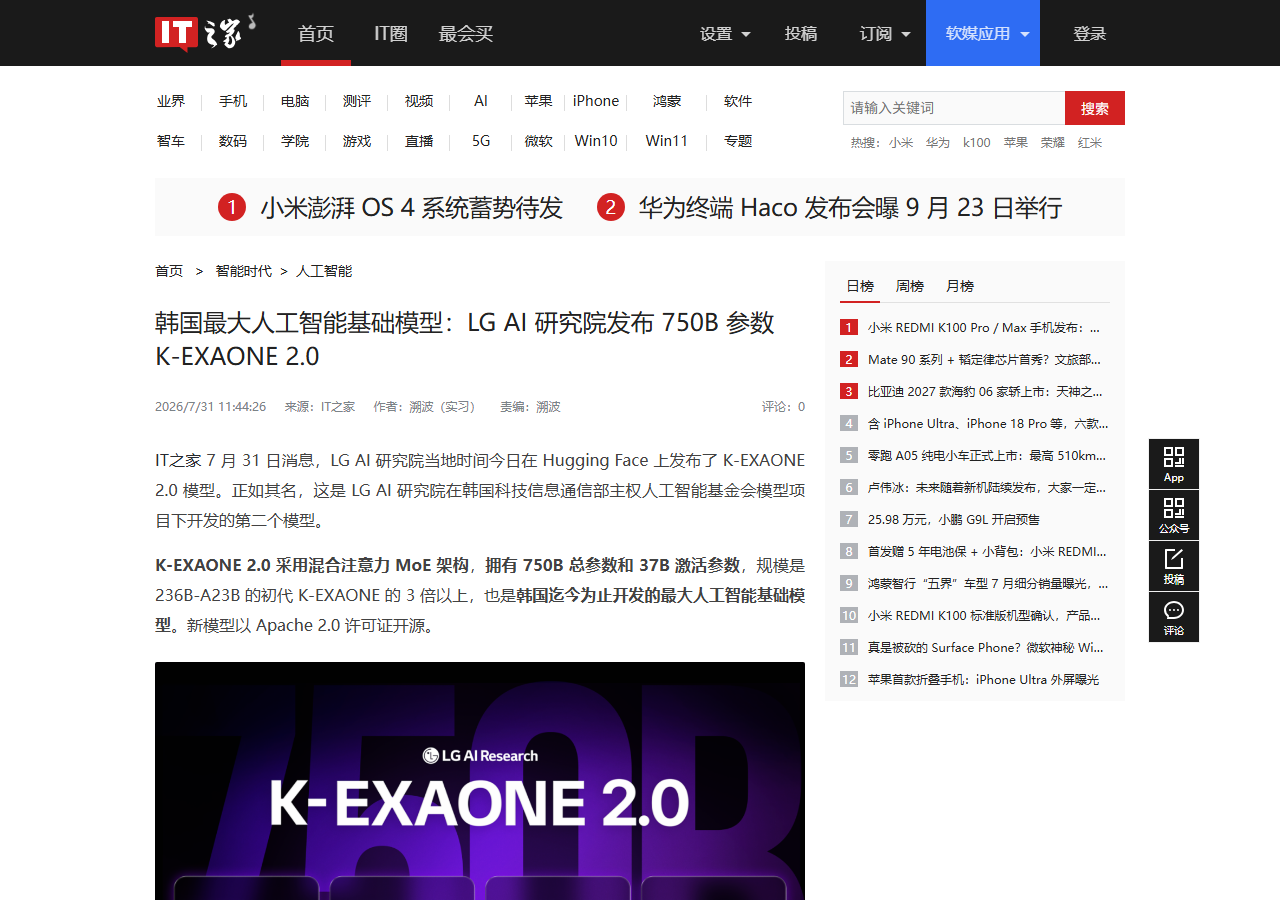The image size is (1280, 900).
Task: Open the 微软 category
Action: pyautogui.click(x=539, y=141)
